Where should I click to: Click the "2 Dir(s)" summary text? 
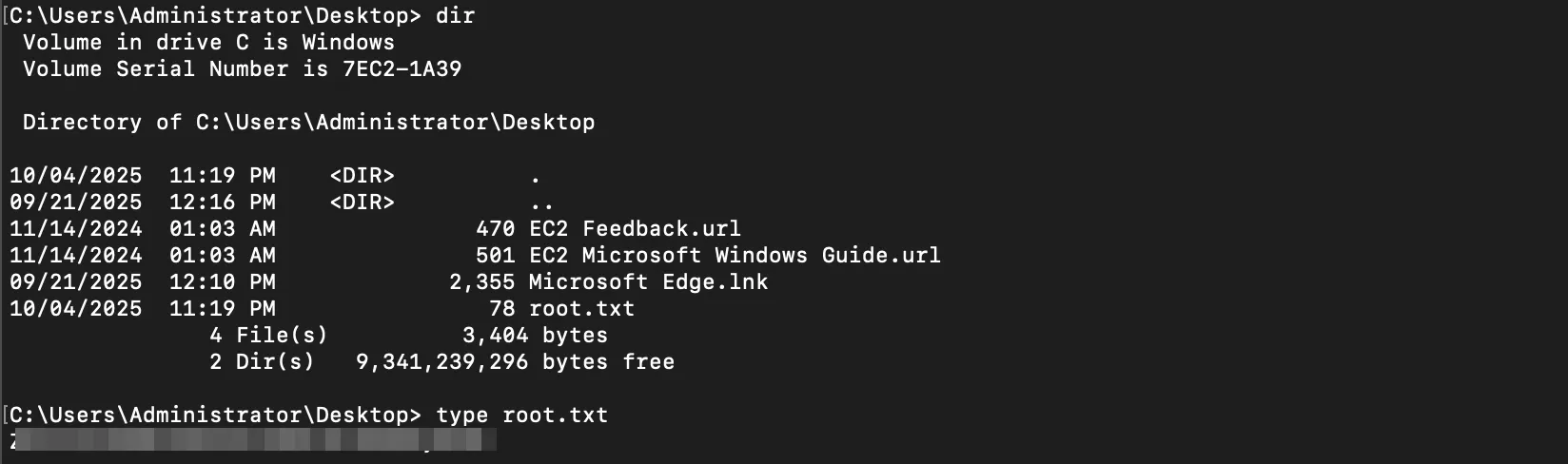point(262,362)
